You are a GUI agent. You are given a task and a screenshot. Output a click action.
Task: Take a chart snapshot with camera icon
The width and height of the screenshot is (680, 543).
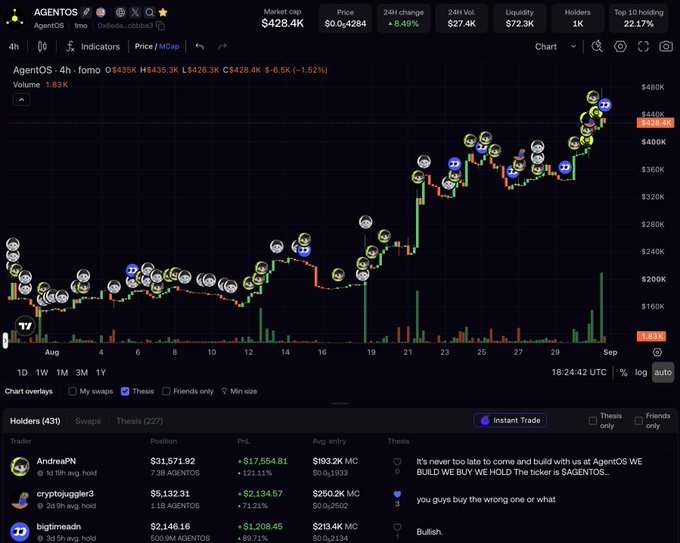click(x=666, y=46)
